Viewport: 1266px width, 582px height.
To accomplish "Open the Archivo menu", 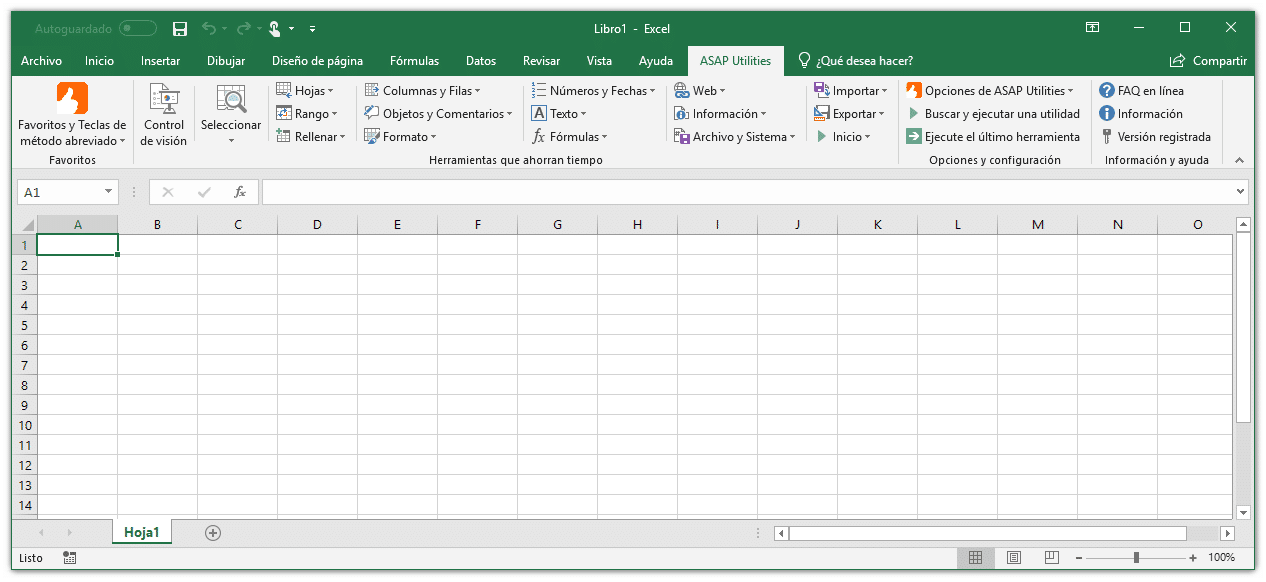I will coord(41,61).
